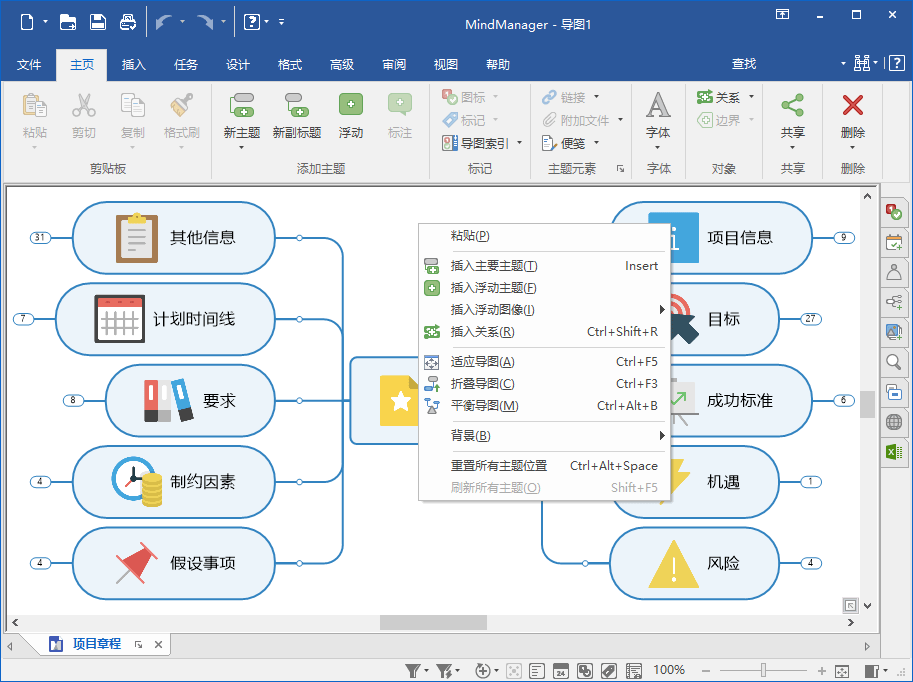Open the 链接 dropdown arrow
The height and width of the screenshot is (682, 913).
coord(596,97)
